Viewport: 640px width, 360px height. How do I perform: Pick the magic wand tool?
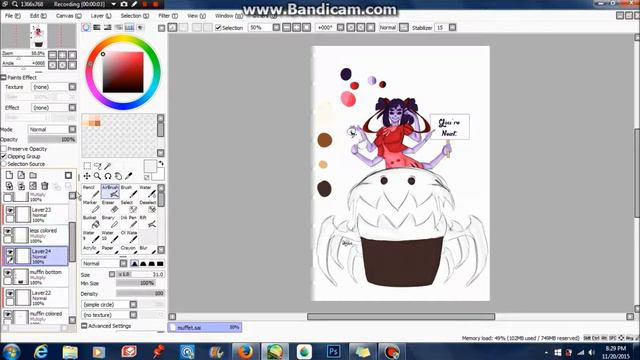[x=107, y=166]
